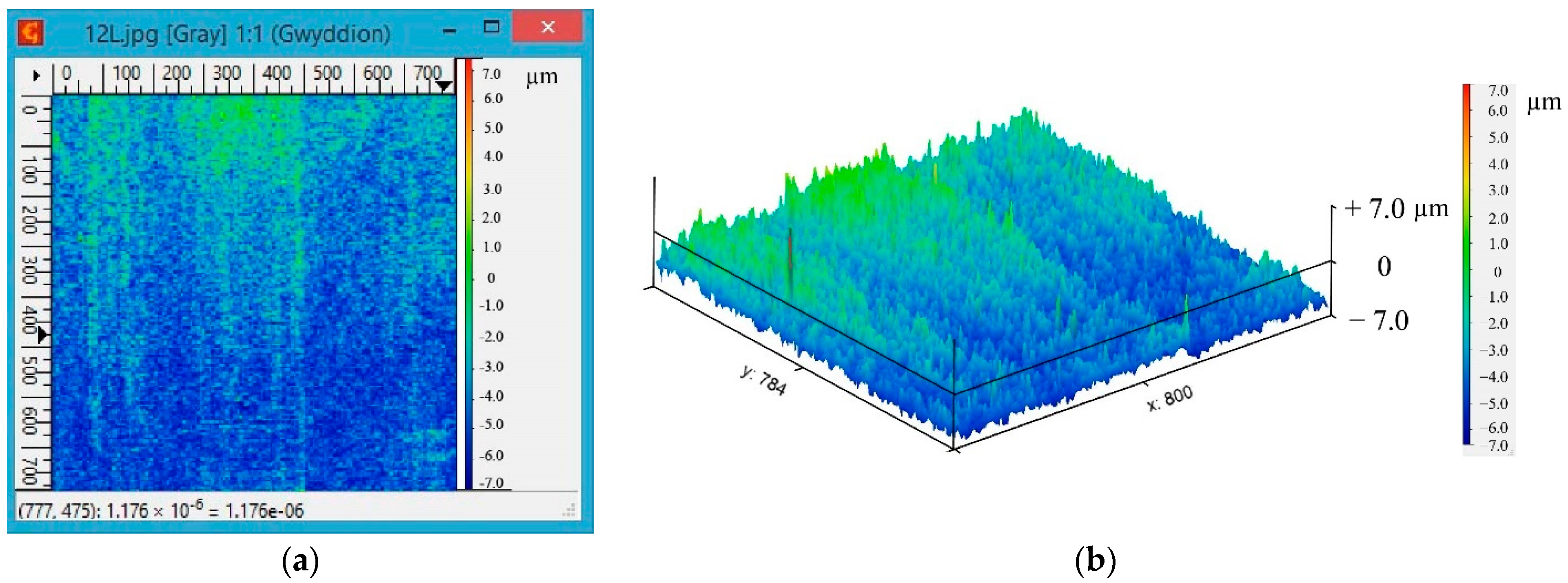Close the 12L.jpg Gwyddion window

pos(547,27)
